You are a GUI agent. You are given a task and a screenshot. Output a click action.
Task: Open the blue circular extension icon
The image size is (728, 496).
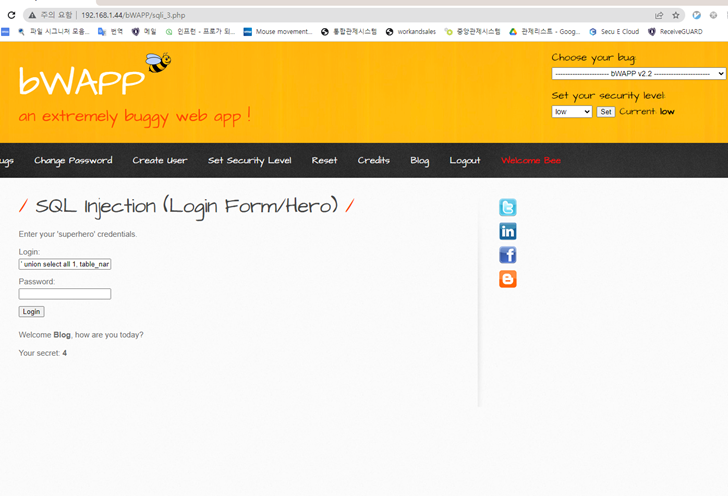pos(696,15)
